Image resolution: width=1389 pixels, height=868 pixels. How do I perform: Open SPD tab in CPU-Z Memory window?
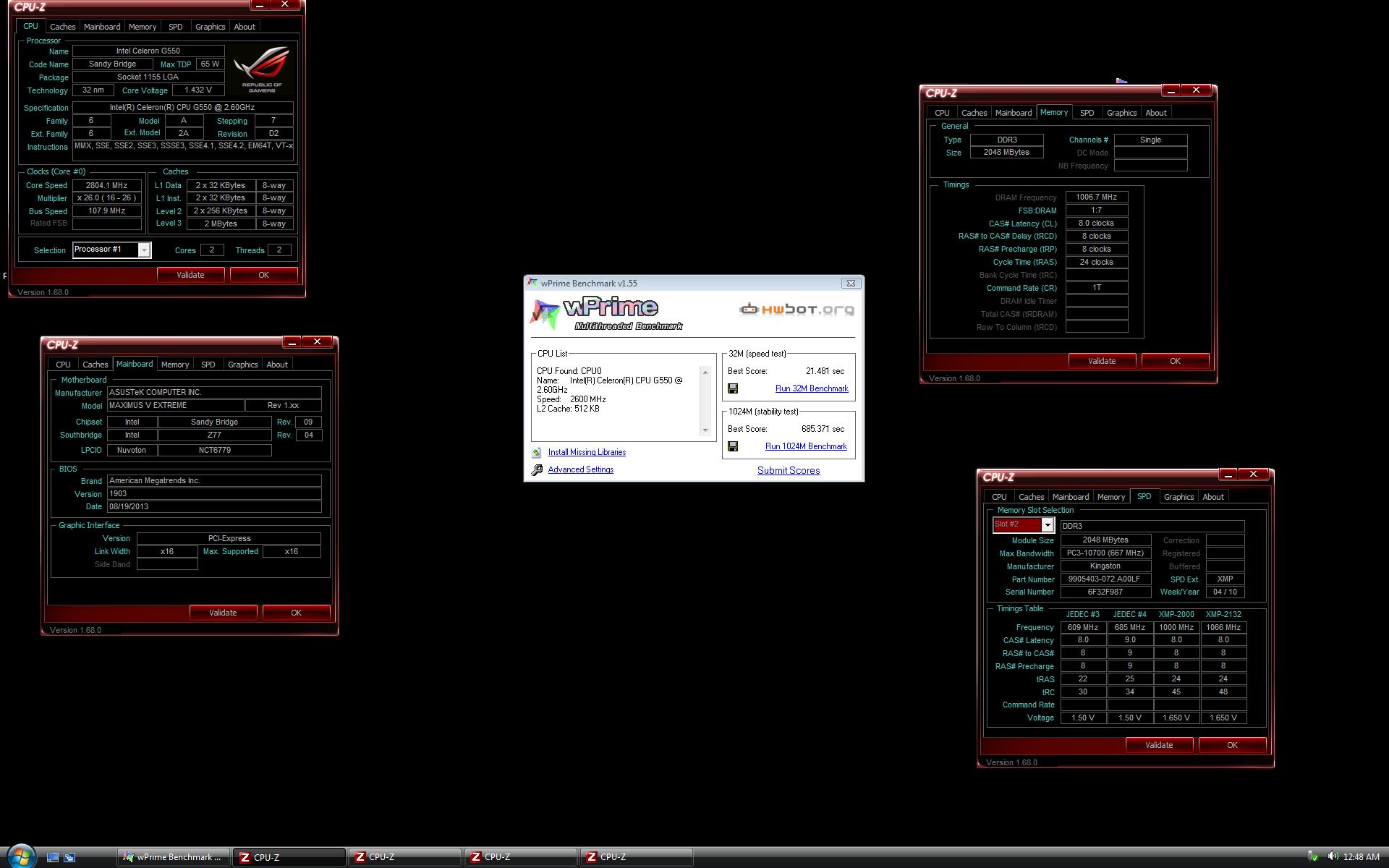coord(1087,113)
